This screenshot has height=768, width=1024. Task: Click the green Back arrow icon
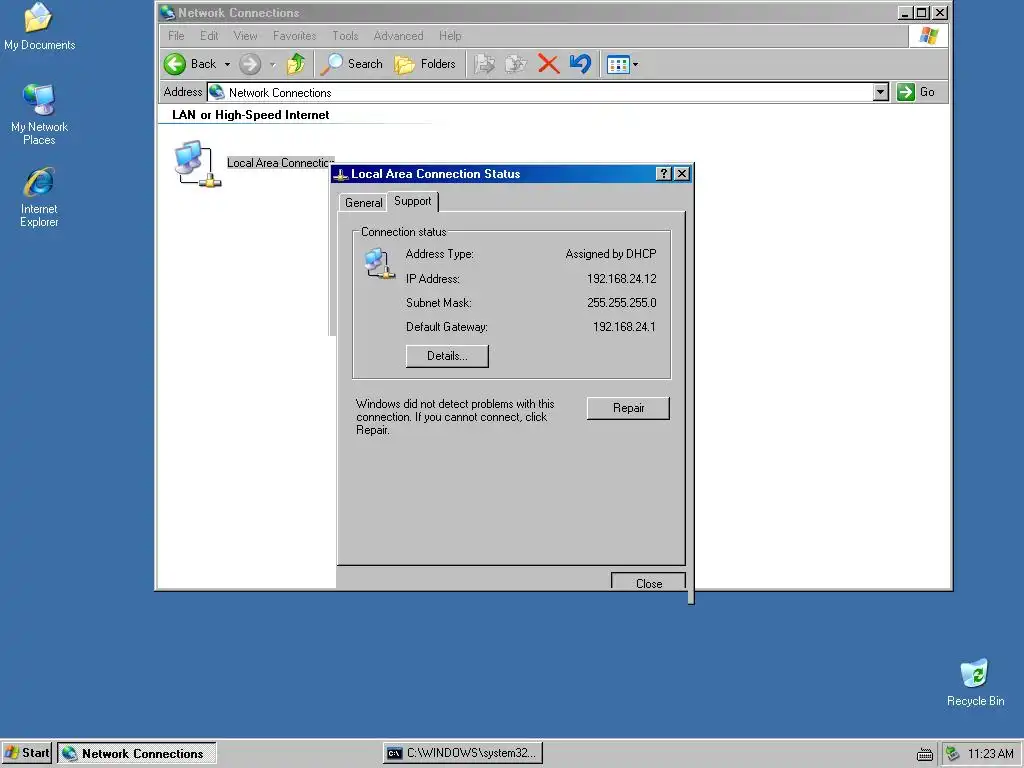174,64
